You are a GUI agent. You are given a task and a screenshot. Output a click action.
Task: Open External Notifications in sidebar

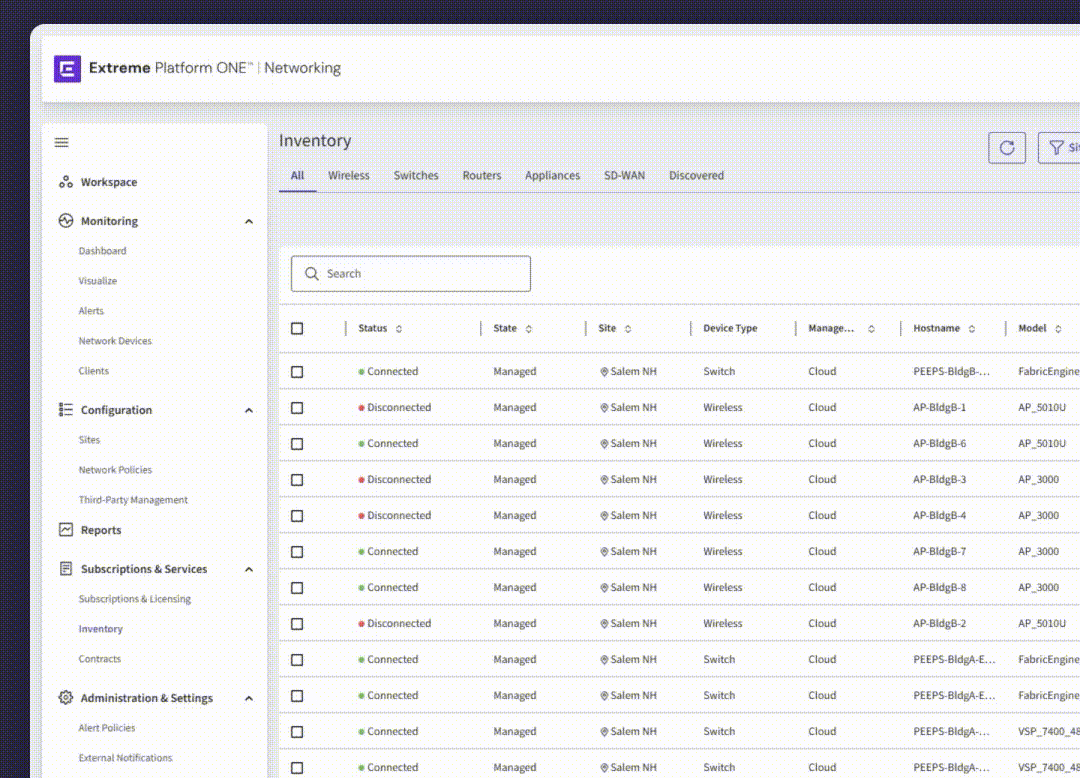click(x=125, y=758)
